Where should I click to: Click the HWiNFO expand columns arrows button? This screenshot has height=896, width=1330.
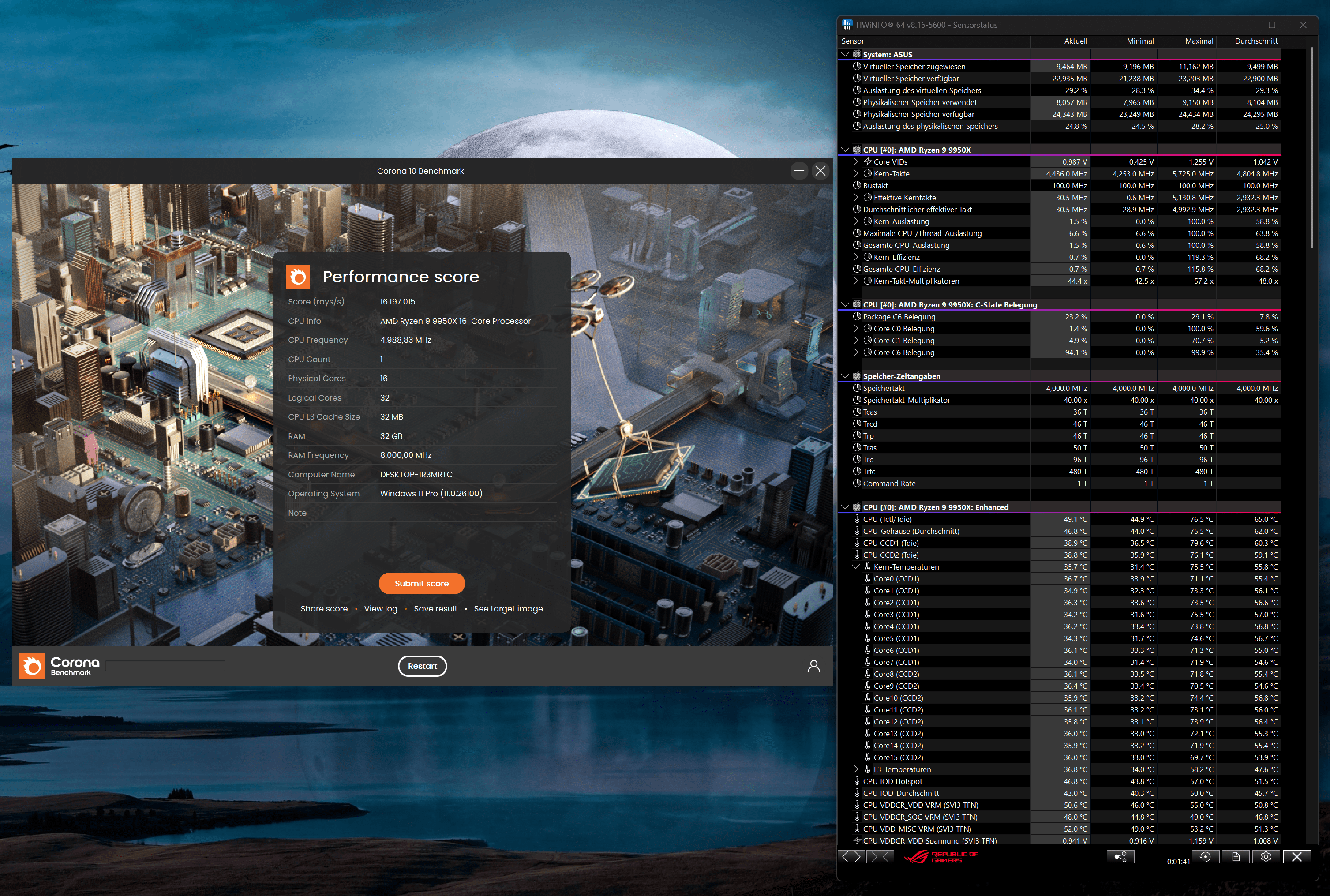pos(851,857)
